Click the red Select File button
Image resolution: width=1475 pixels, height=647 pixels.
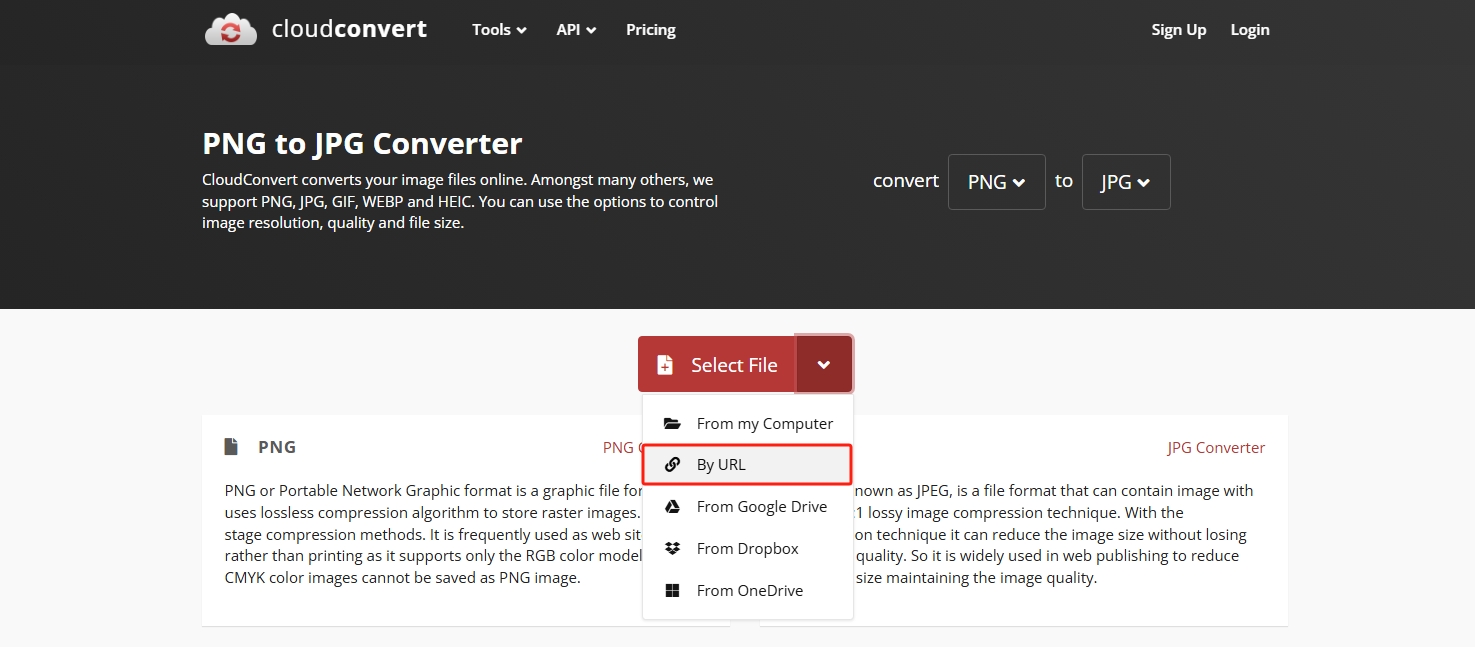click(717, 365)
